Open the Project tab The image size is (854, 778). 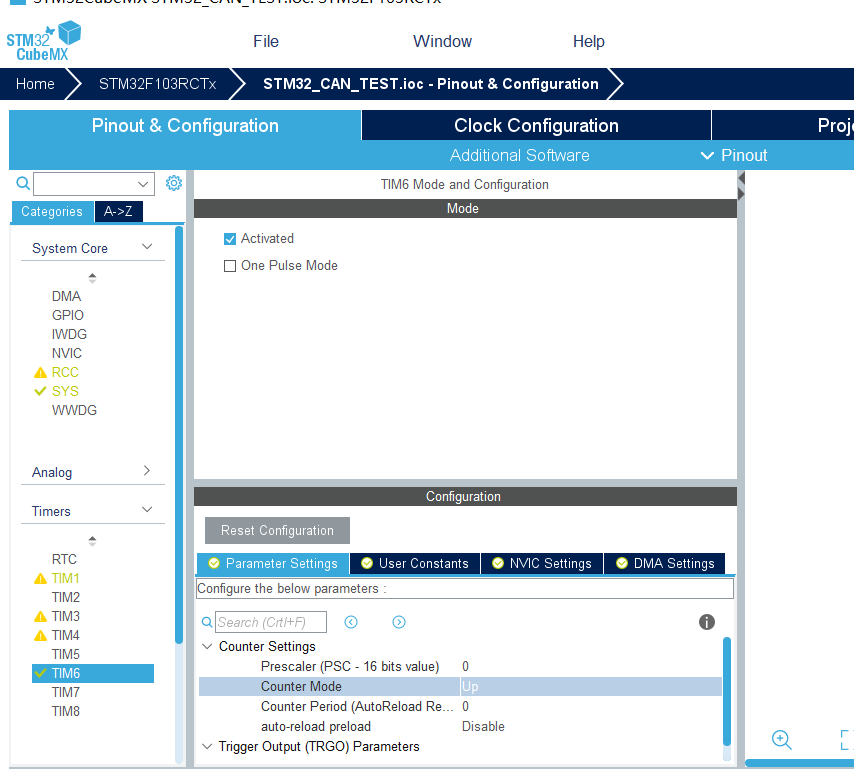coord(783,125)
